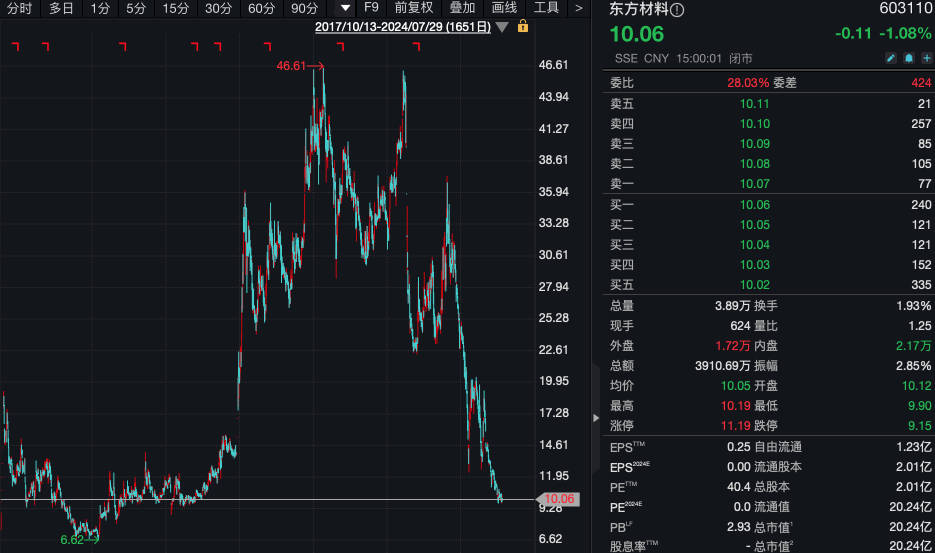The image size is (935, 553).
Task: Click the 换手 turnover value 1.93%
Action: (x=914, y=306)
